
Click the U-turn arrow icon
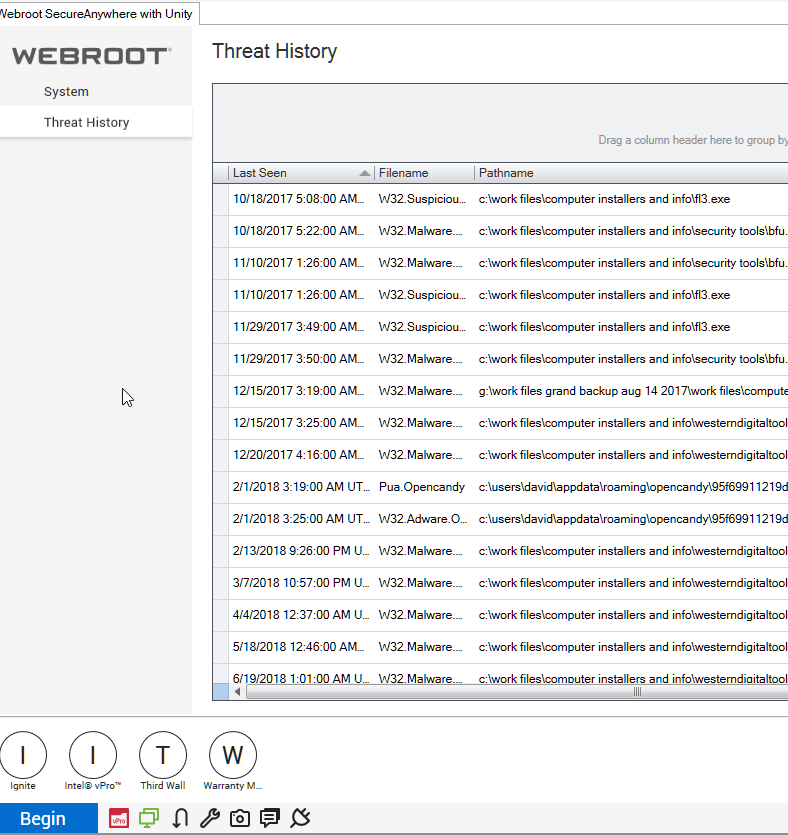(x=180, y=818)
